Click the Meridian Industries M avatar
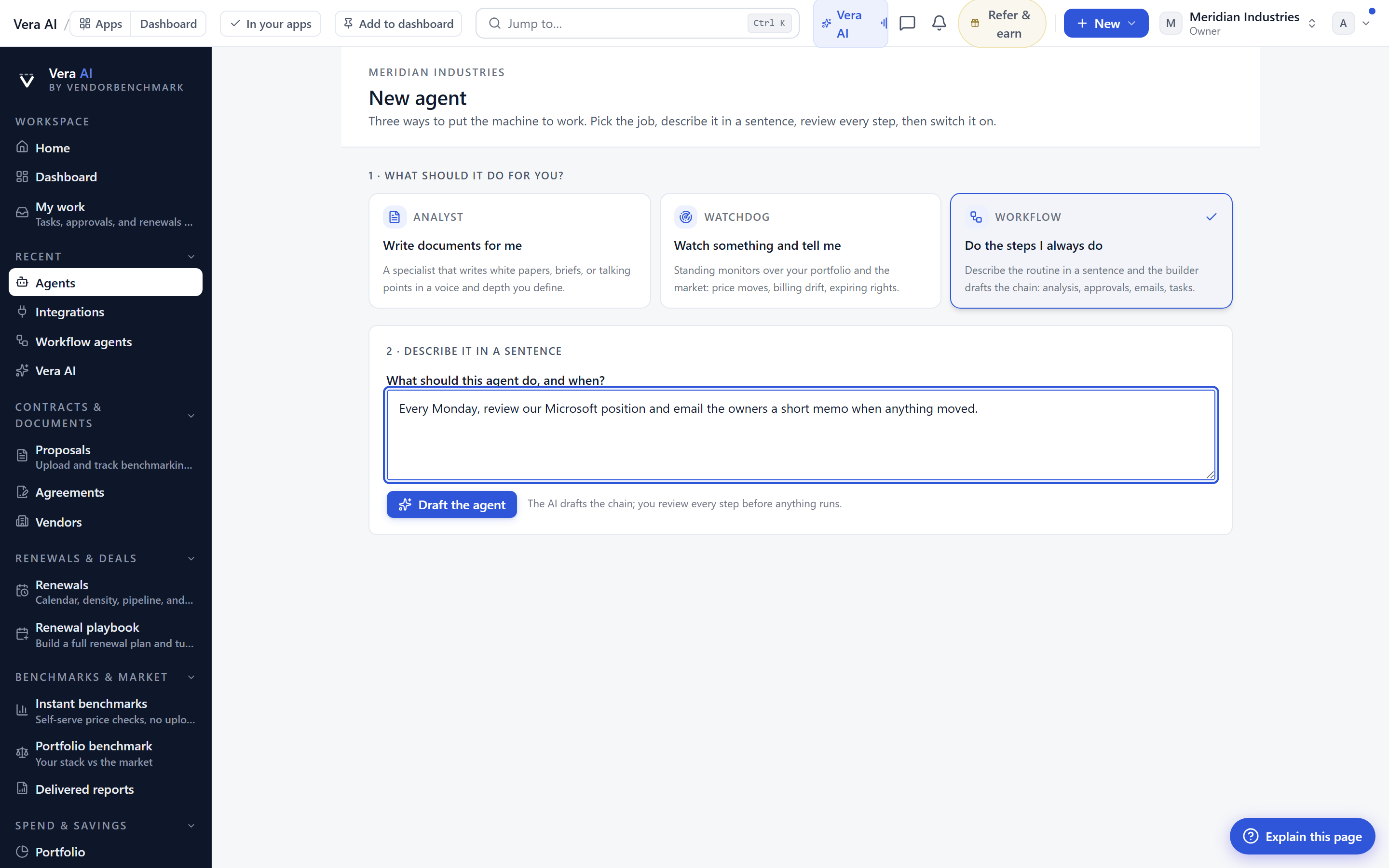Image resolution: width=1389 pixels, height=868 pixels. click(x=1171, y=24)
